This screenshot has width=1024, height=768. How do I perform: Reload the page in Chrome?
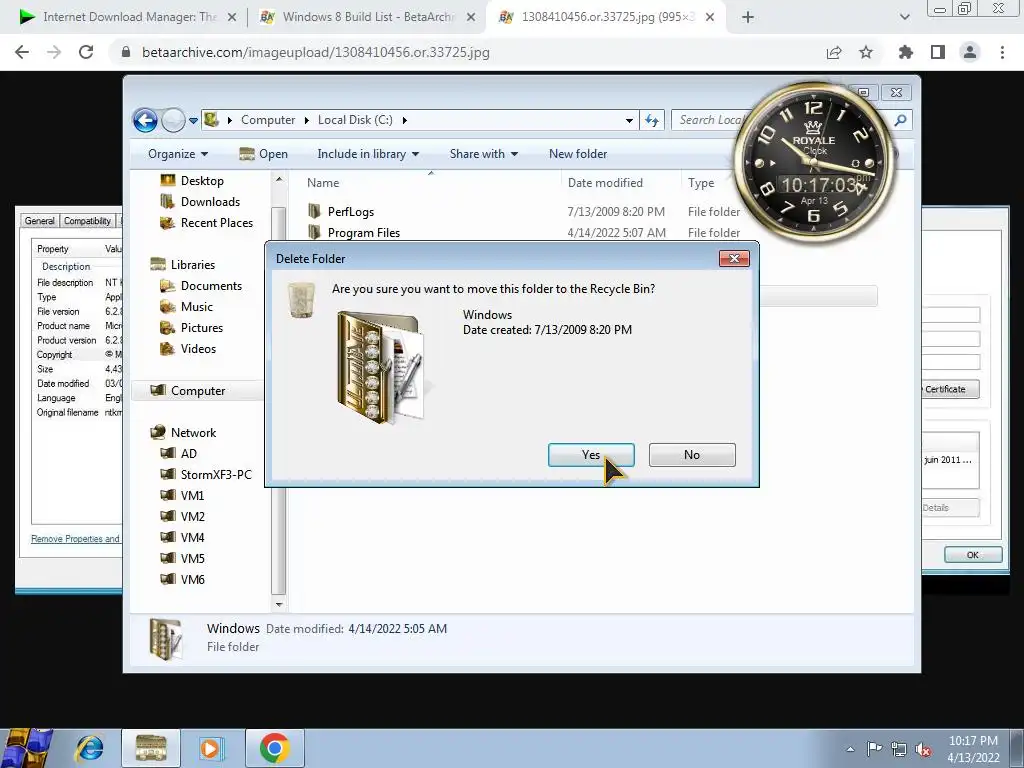coord(86,52)
